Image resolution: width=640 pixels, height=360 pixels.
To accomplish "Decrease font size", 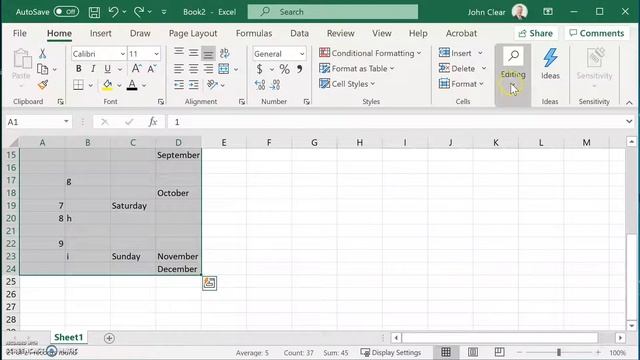I will [x=152, y=69].
